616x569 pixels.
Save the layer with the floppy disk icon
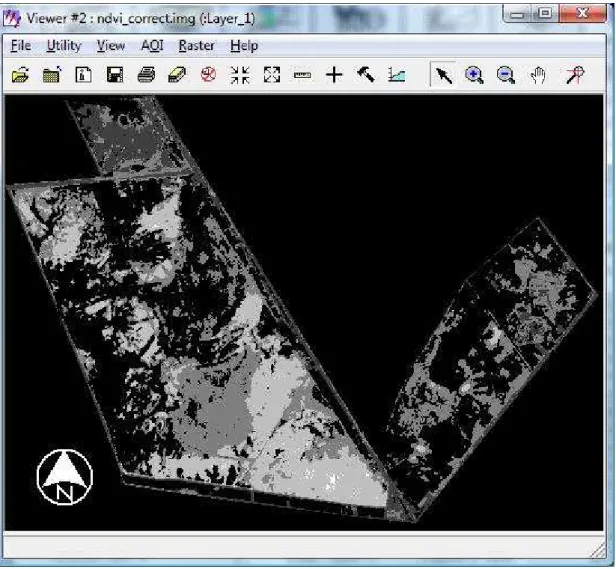pos(115,75)
